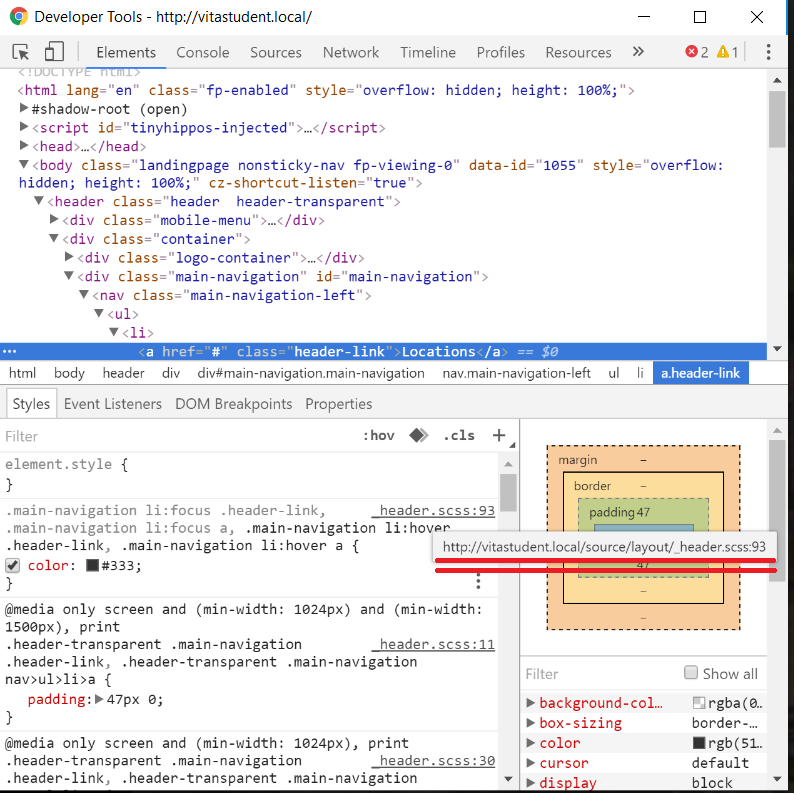Viewport: 795px width, 794px height.
Task: Click the DOM tree vertical scrollbar thumb
Action: [x=777, y=119]
